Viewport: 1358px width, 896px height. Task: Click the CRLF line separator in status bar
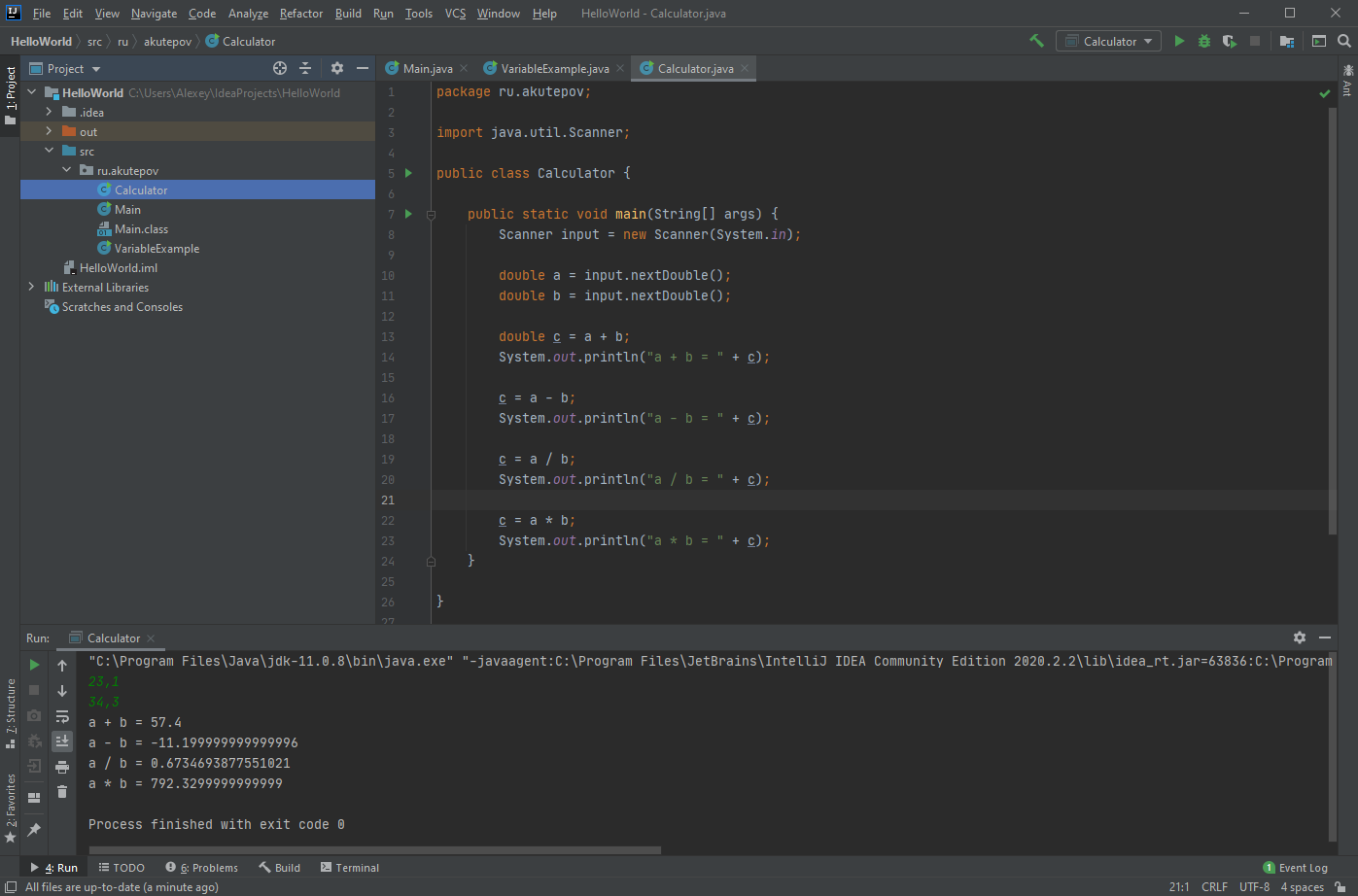click(x=1214, y=886)
